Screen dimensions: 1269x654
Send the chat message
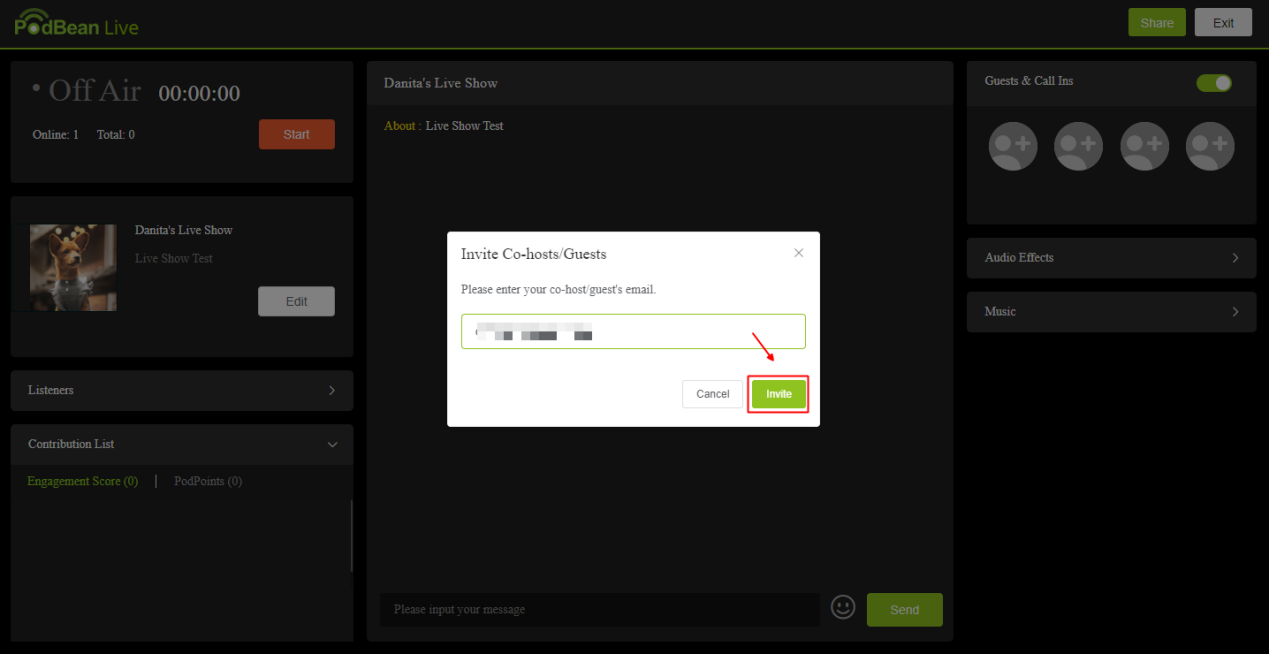point(904,609)
